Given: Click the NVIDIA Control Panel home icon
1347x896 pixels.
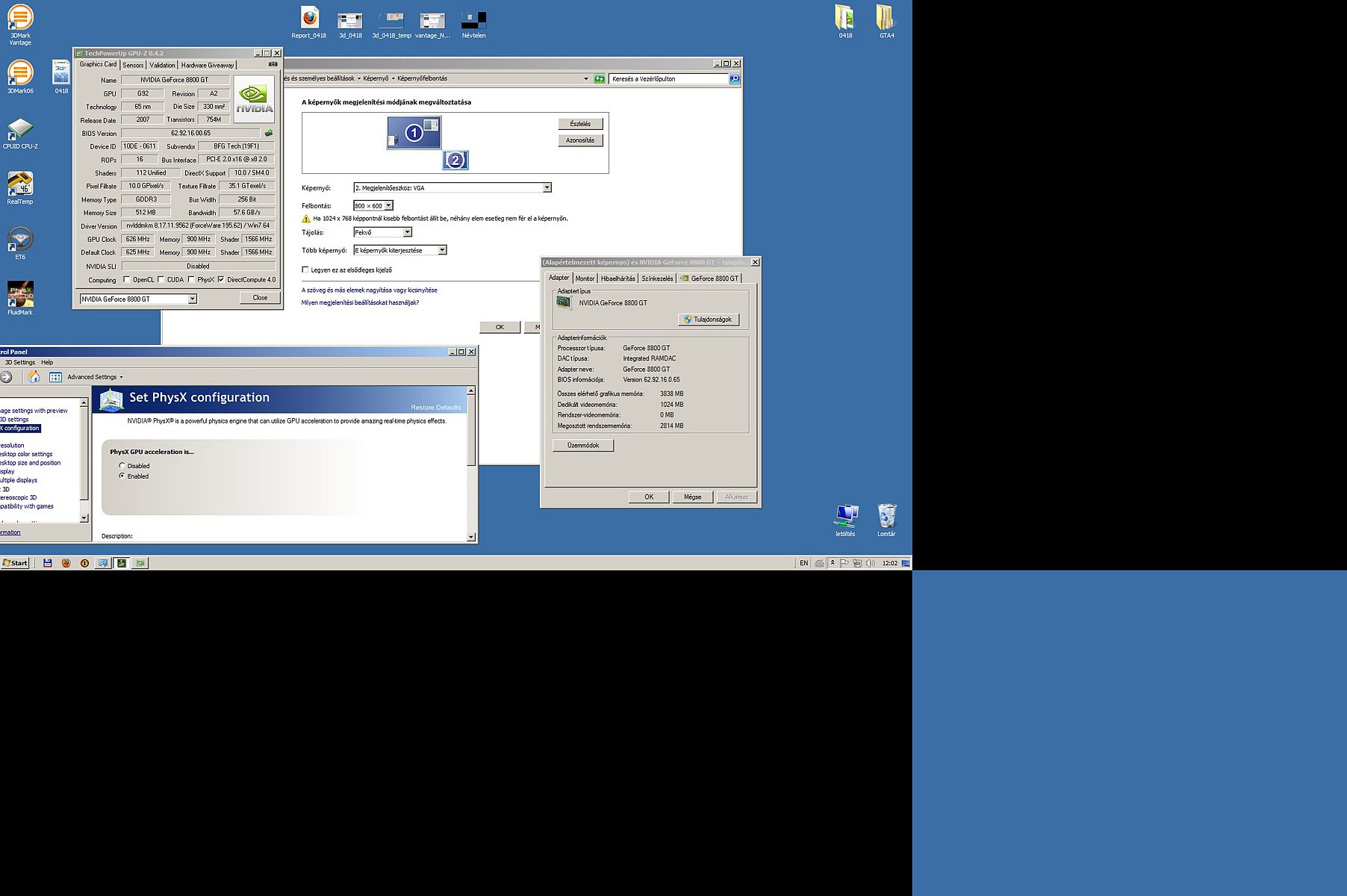Looking at the screenshot, I should [x=34, y=377].
